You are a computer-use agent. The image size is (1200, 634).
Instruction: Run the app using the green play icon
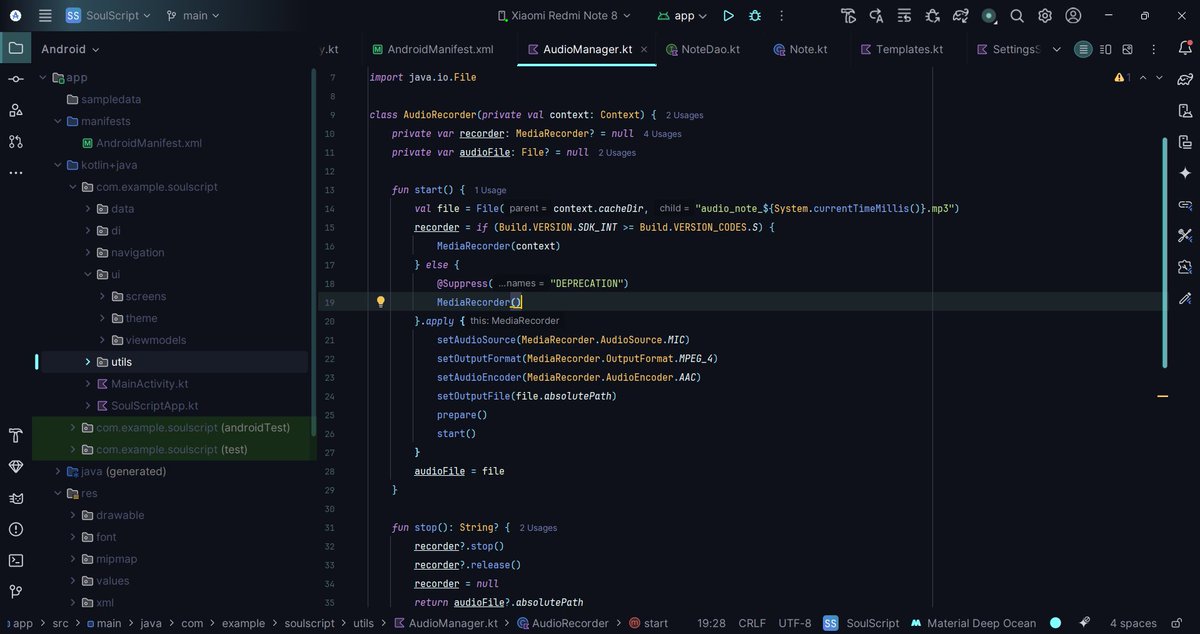(728, 15)
